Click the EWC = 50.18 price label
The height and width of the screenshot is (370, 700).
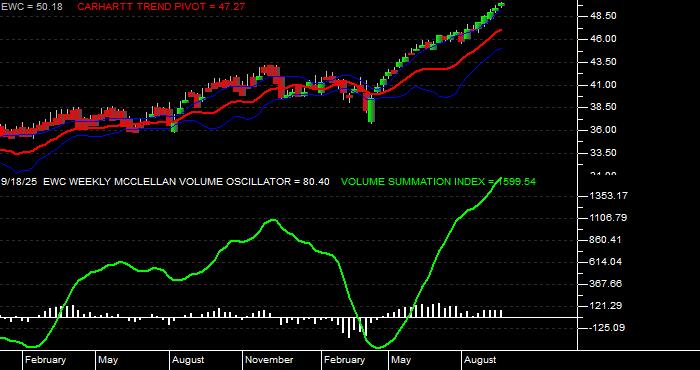tap(32, 7)
